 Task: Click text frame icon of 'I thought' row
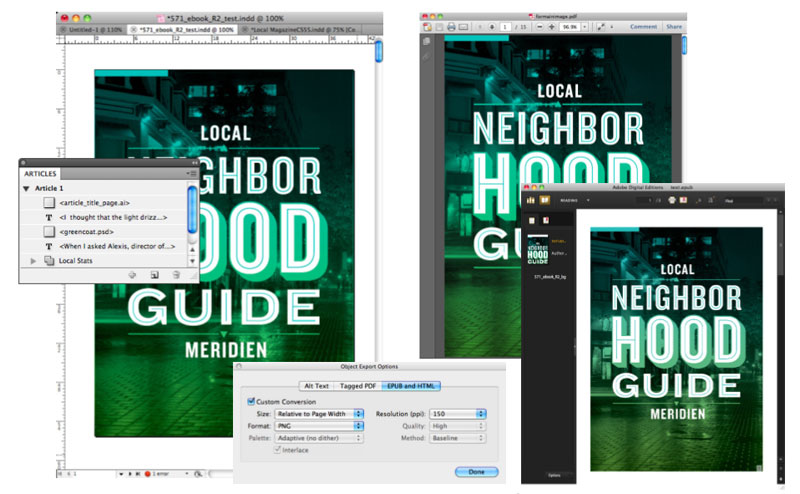pyautogui.click(x=49, y=217)
